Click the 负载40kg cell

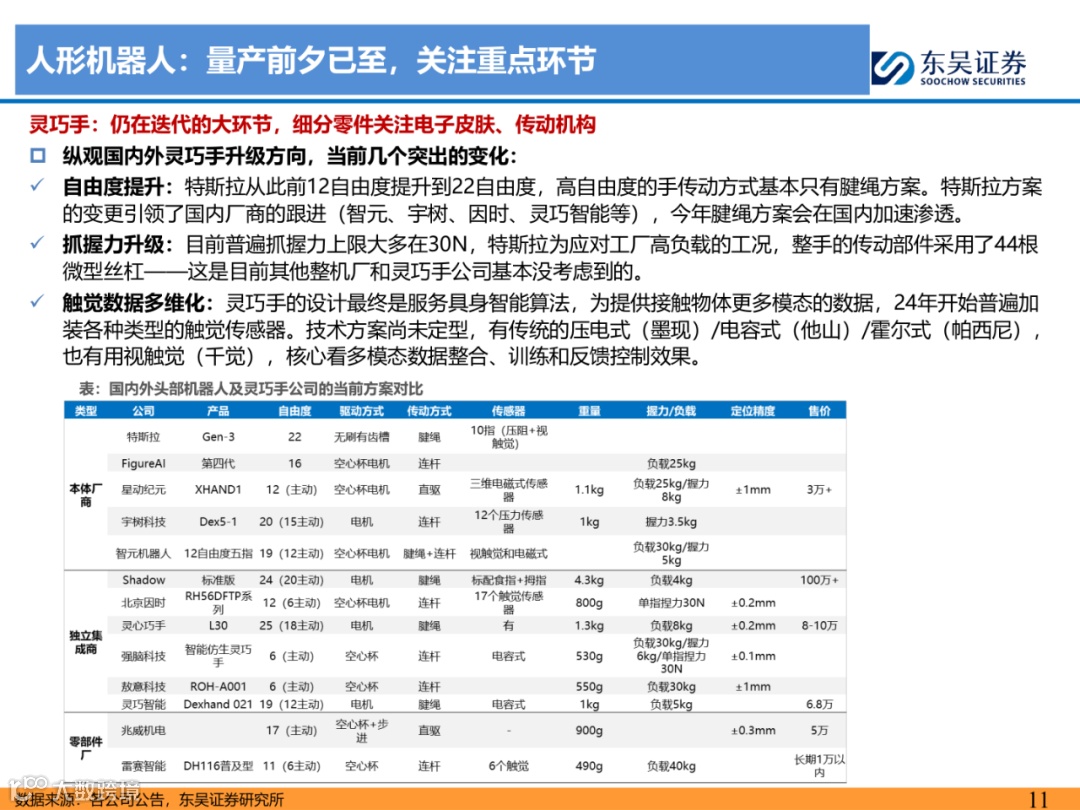click(x=671, y=766)
